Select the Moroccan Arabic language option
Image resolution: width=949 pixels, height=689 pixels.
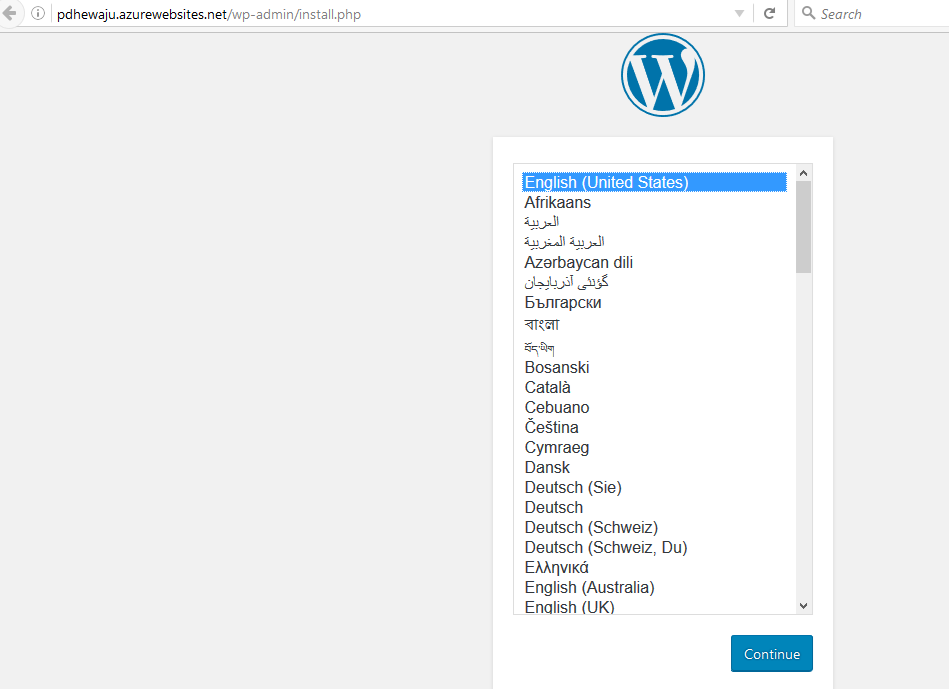[654, 242]
